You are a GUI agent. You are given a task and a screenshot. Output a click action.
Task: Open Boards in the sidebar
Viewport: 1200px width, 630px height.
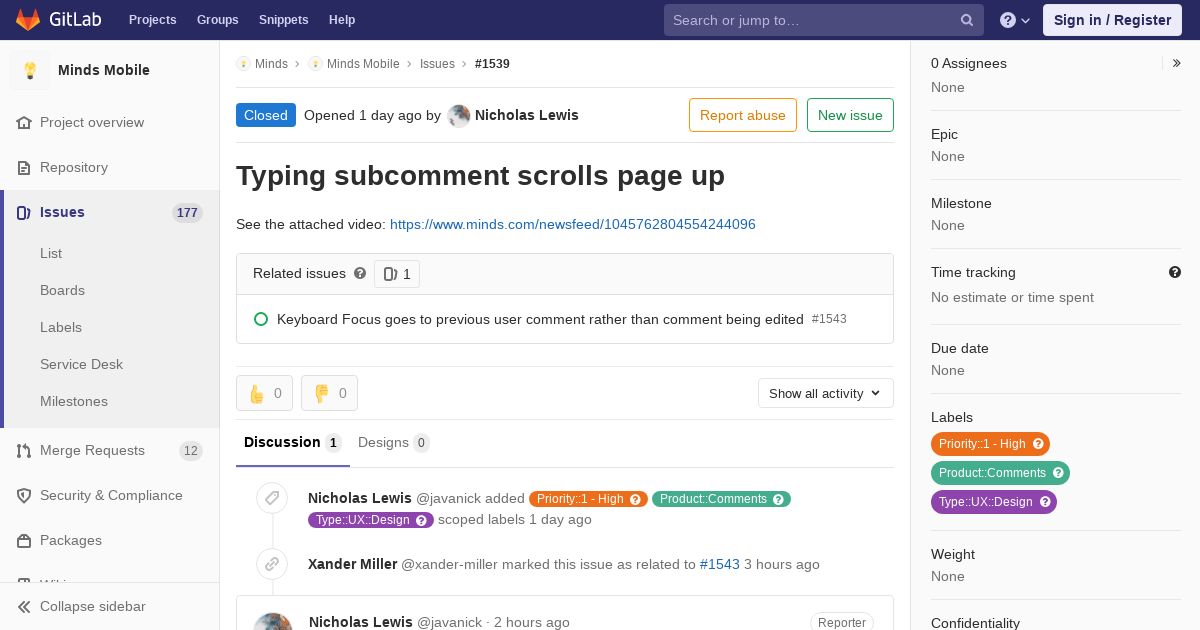62,291
